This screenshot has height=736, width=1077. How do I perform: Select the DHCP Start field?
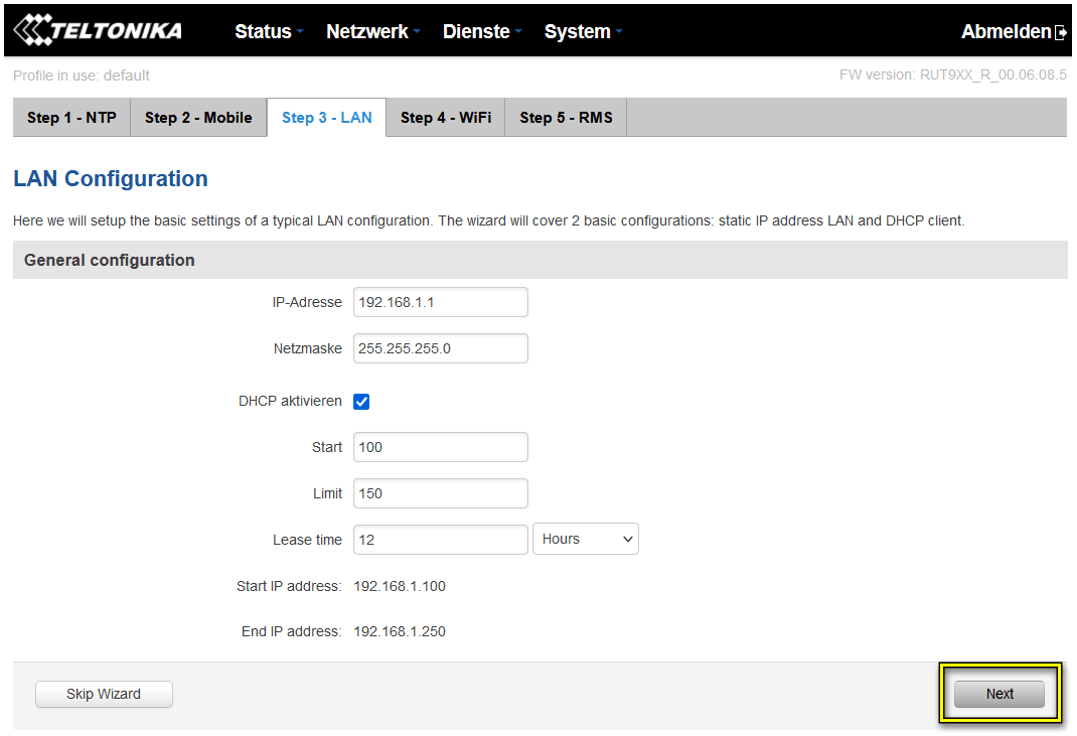pos(440,447)
